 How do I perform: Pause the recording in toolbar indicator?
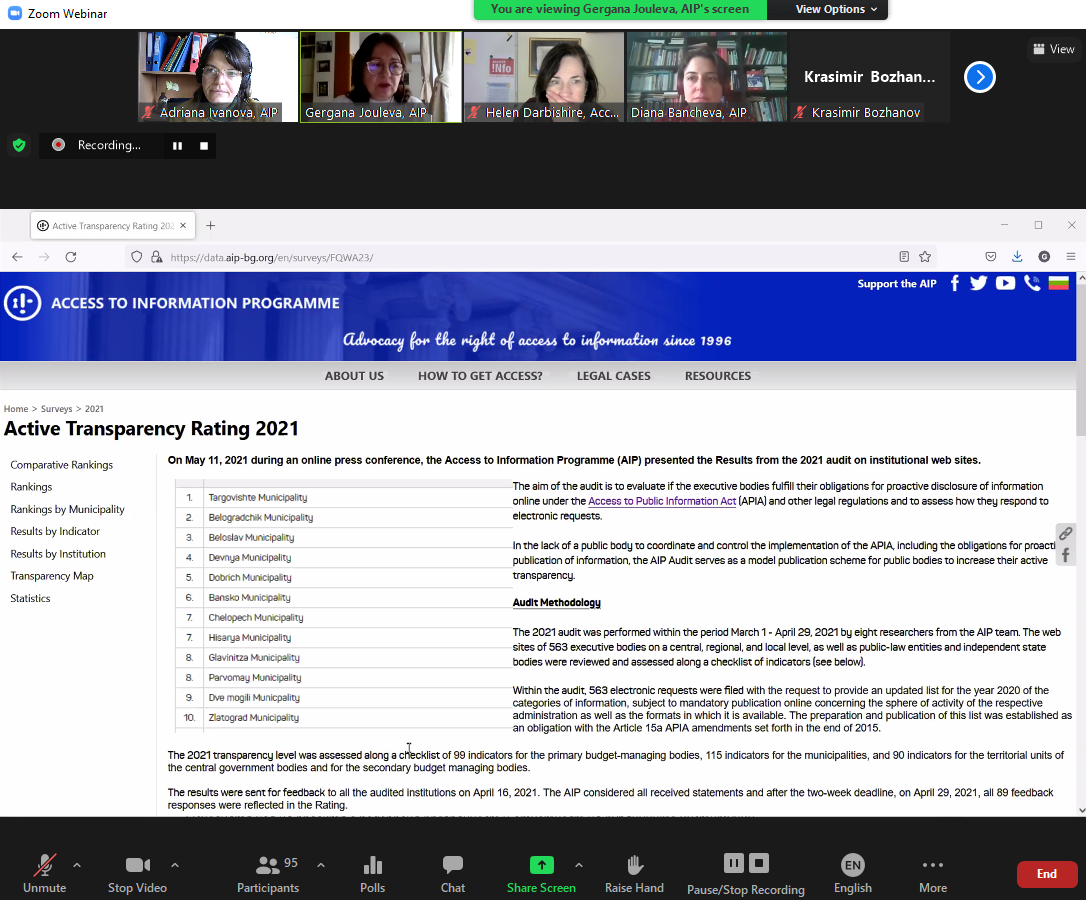(177, 146)
